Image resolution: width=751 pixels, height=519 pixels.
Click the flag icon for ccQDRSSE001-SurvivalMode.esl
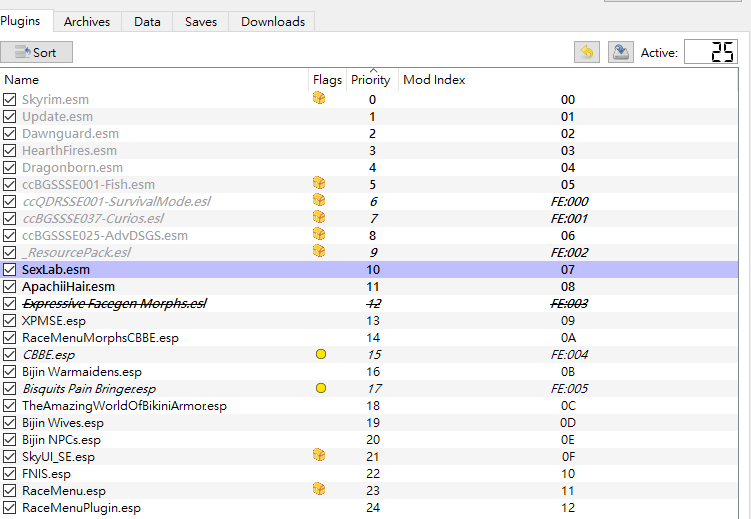click(319, 200)
